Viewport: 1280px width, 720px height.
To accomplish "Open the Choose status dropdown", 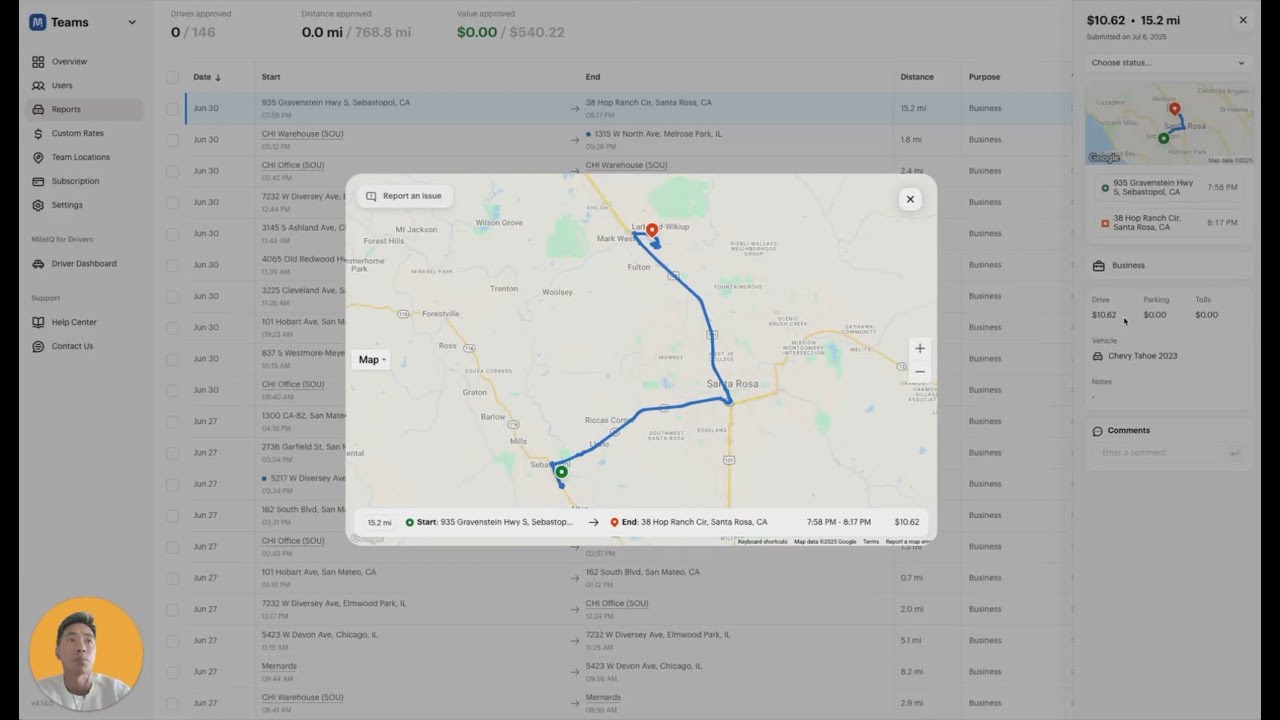I will (x=1168, y=63).
